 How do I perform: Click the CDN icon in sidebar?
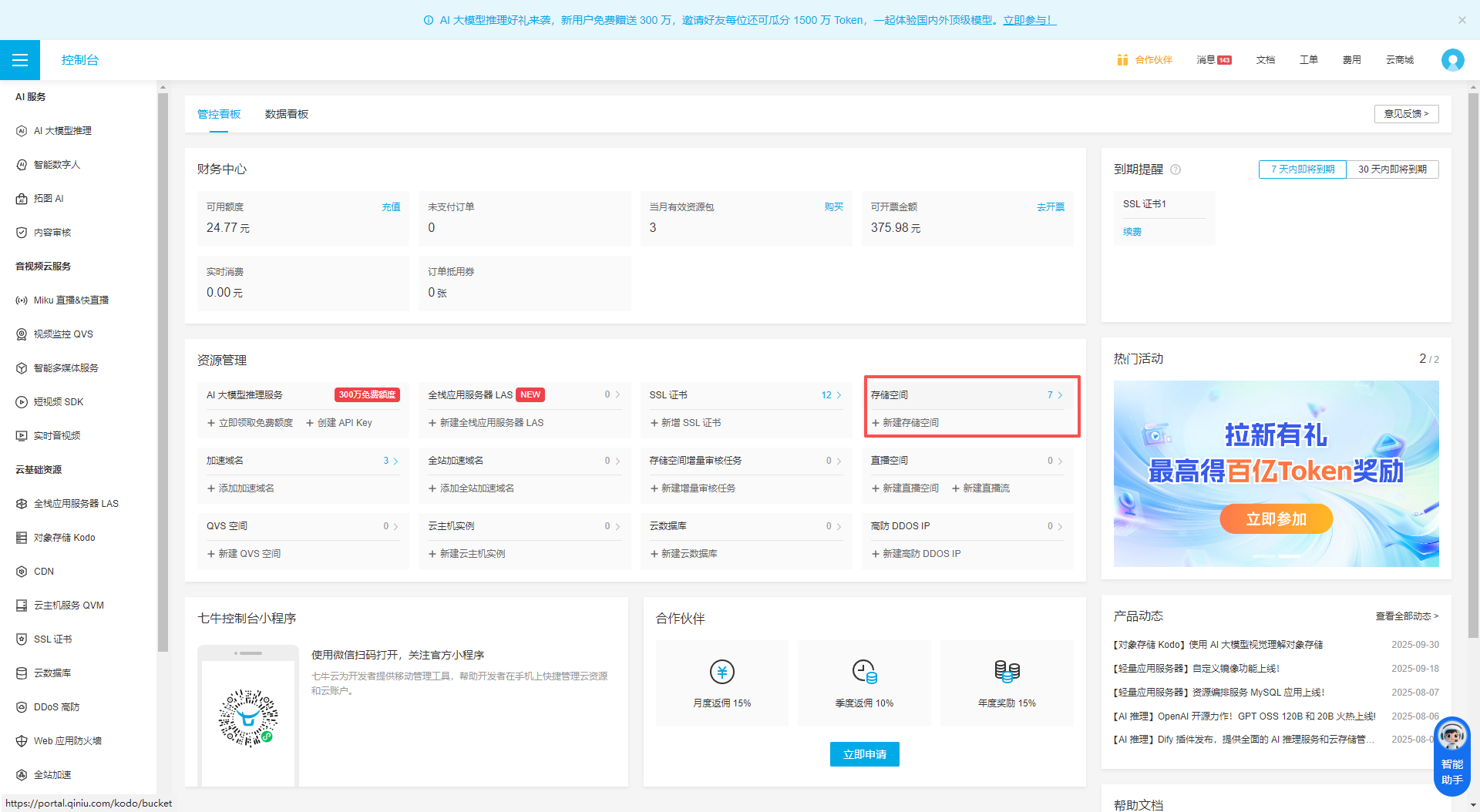click(22, 572)
